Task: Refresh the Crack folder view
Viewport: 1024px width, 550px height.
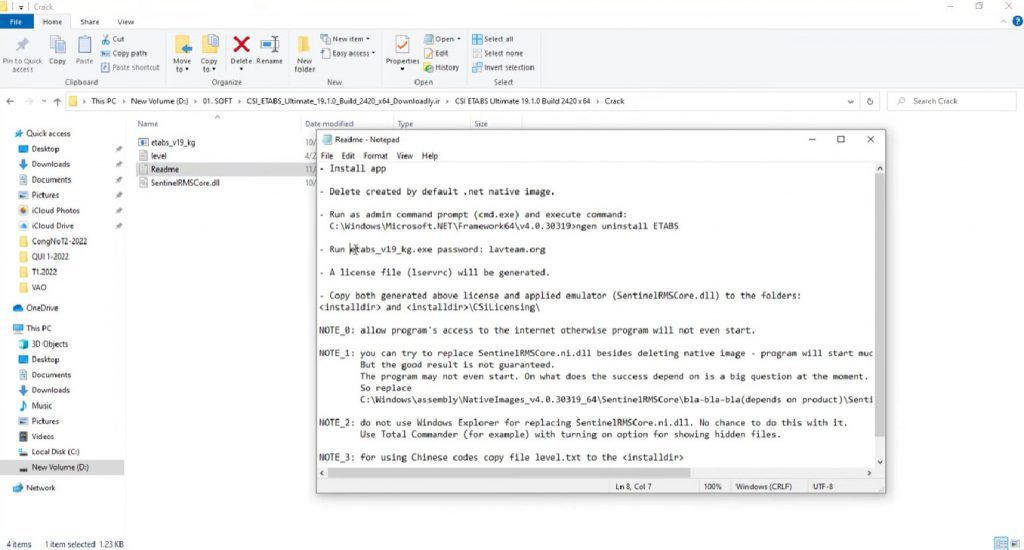Action: point(870,101)
